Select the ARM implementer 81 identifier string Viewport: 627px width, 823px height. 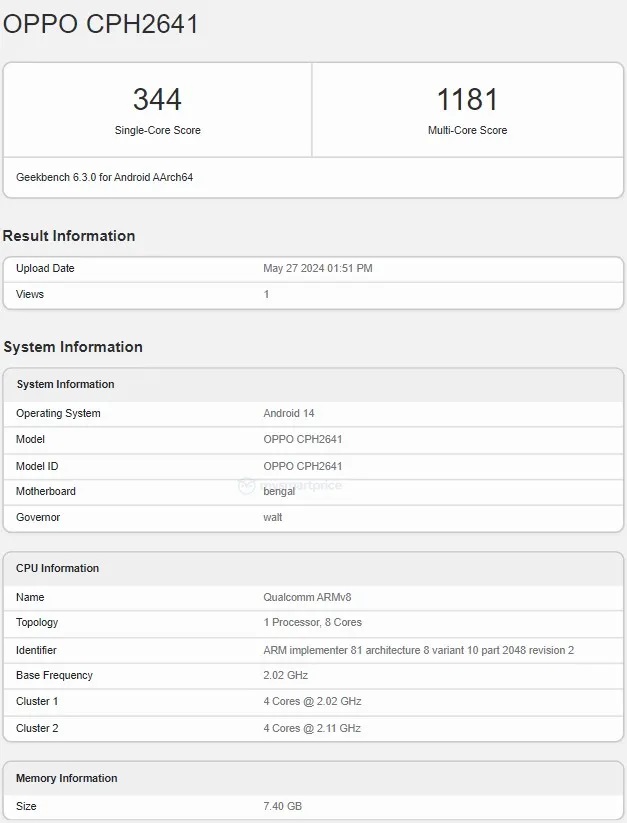coord(419,650)
